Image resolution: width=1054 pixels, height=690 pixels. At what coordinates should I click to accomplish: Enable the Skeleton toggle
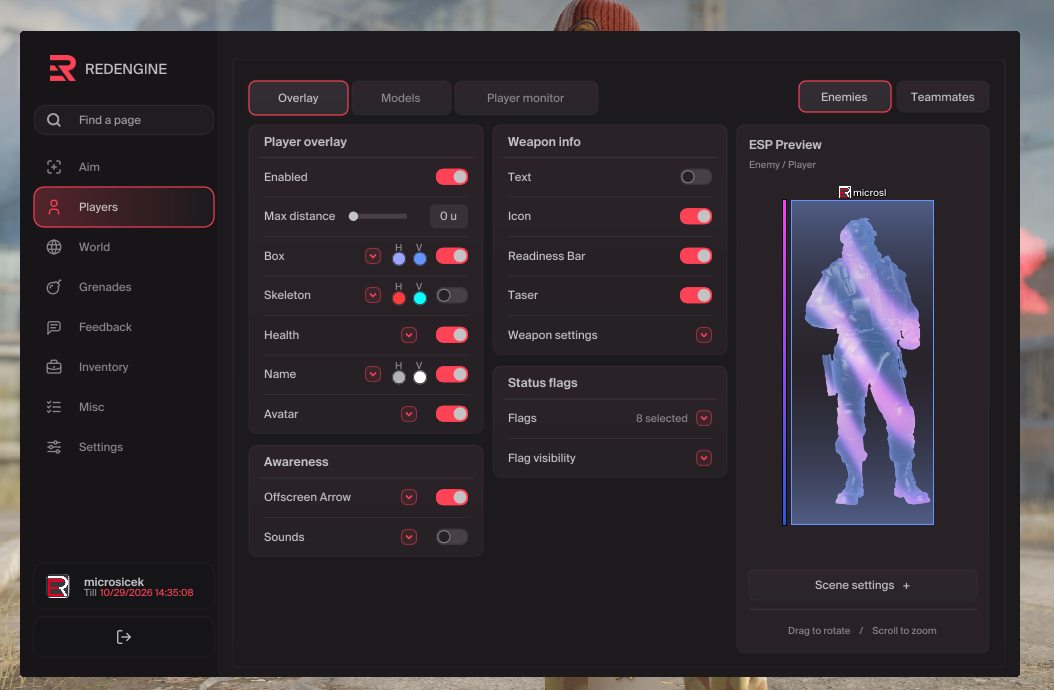[x=452, y=295]
